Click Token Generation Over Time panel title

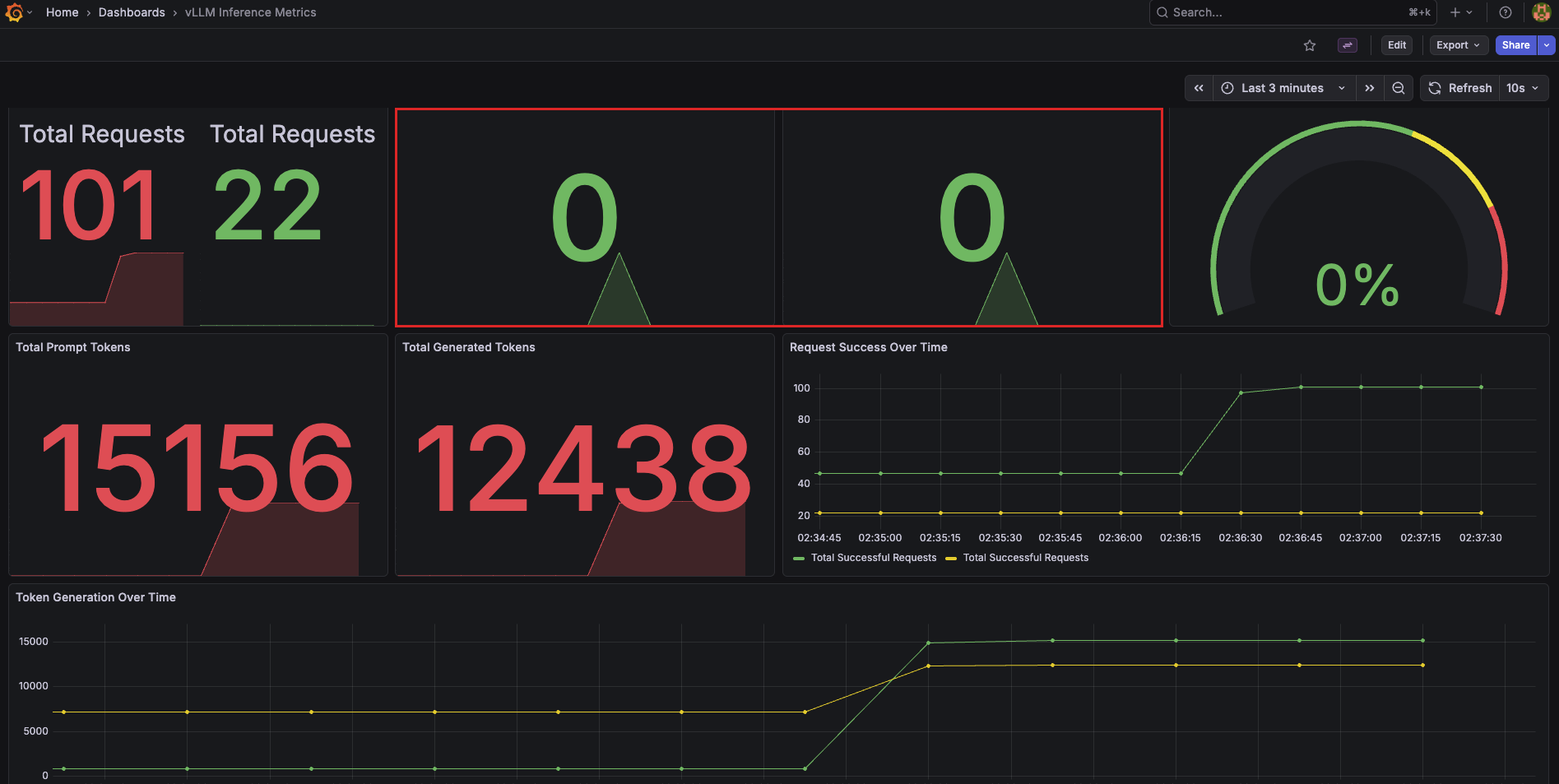click(x=96, y=597)
